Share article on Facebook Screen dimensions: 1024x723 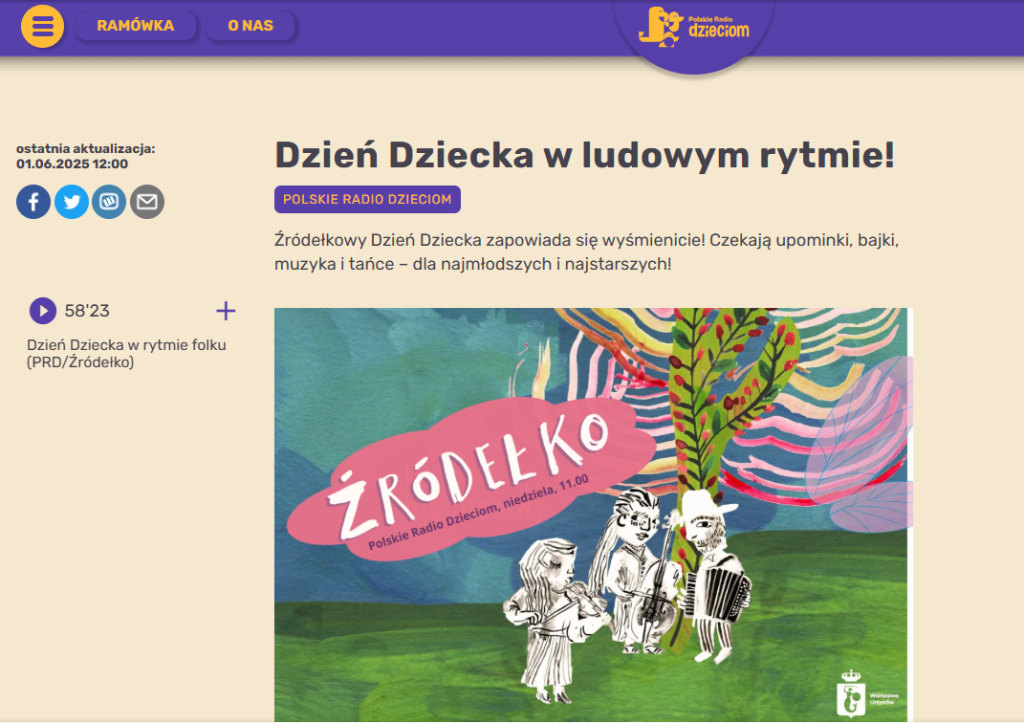tap(33, 202)
